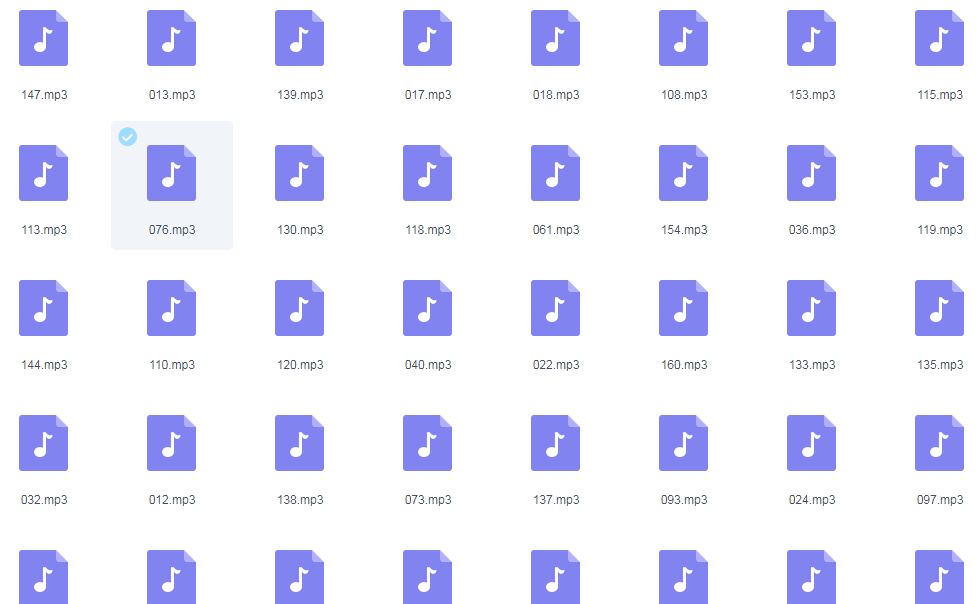Select the 144.mp3 audio file icon

(x=44, y=308)
